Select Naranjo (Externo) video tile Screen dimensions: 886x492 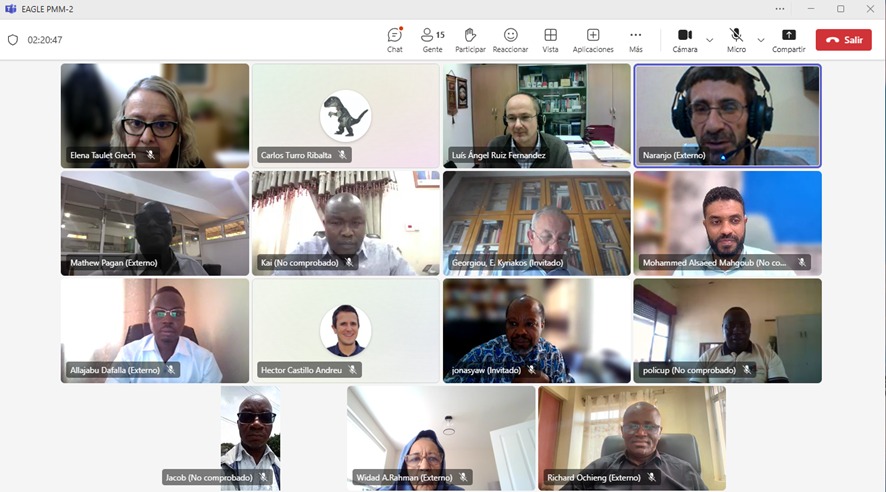[727, 115]
